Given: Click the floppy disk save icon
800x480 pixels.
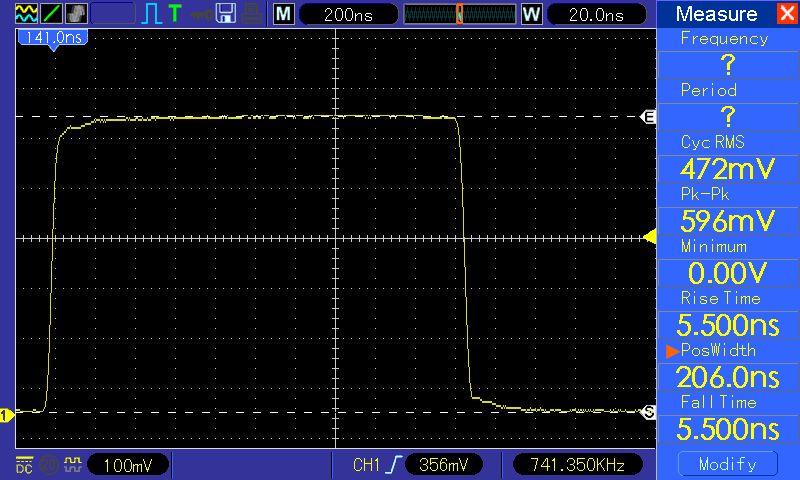Looking at the screenshot, I should point(226,13).
